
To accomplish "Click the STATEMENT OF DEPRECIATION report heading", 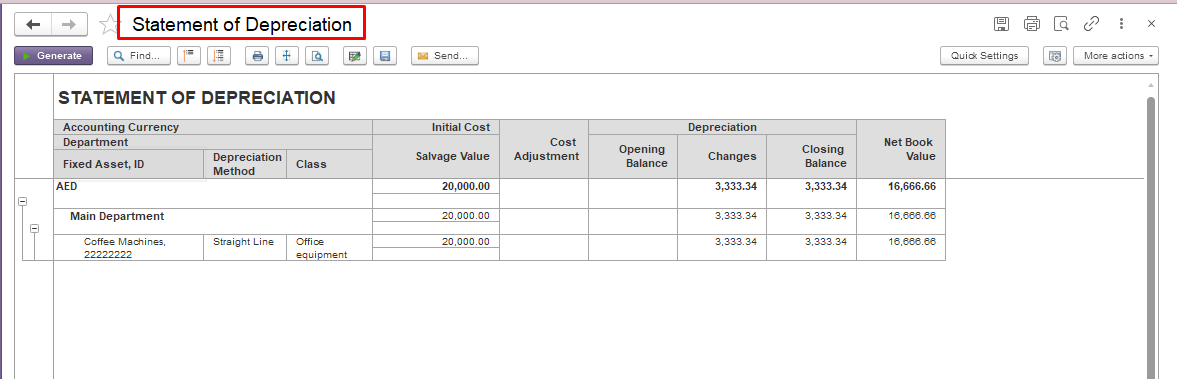I will (197, 98).
